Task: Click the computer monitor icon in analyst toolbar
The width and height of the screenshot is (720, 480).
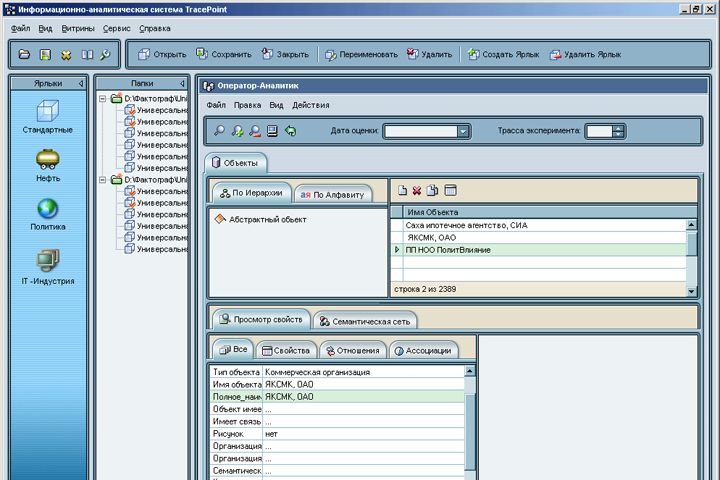Action: [x=272, y=131]
